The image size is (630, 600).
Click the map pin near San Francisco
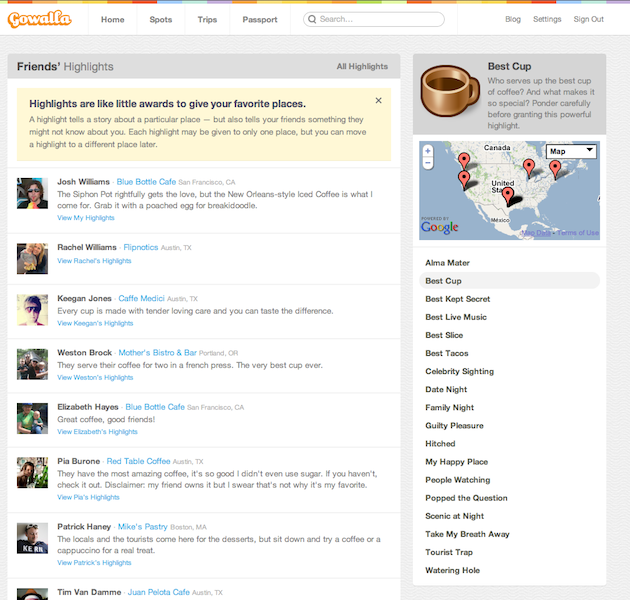pos(464,178)
